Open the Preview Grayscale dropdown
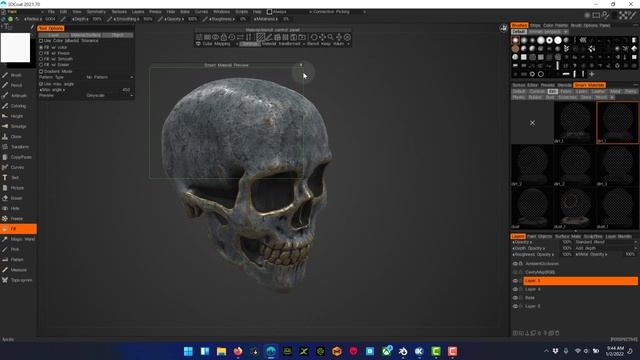The height and width of the screenshot is (360, 640). click(109, 95)
